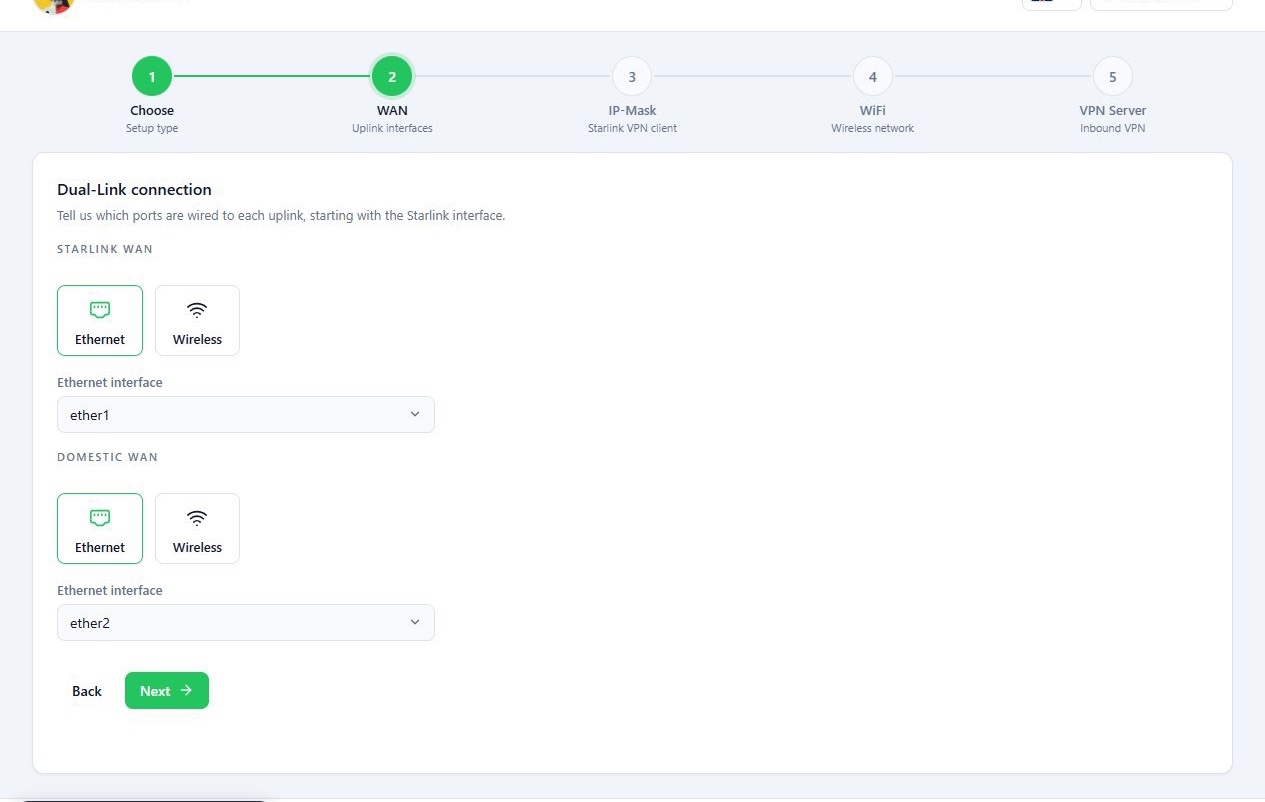The width and height of the screenshot is (1265, 802).
Task: Expand the ether2 Ethernet interface dropdown
Action: [246, 623]
